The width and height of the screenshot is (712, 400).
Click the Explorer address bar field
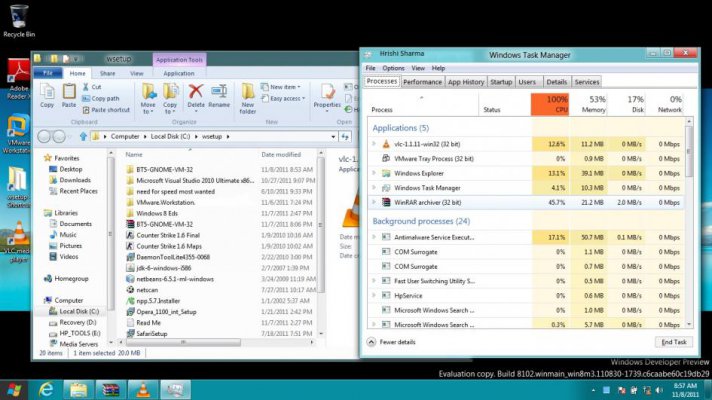coord(213,136)
